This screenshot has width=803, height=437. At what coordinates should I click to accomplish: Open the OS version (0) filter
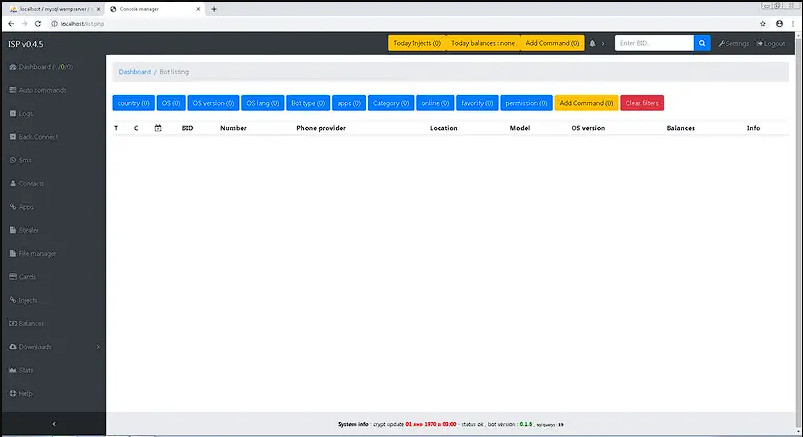pos(213,103)
